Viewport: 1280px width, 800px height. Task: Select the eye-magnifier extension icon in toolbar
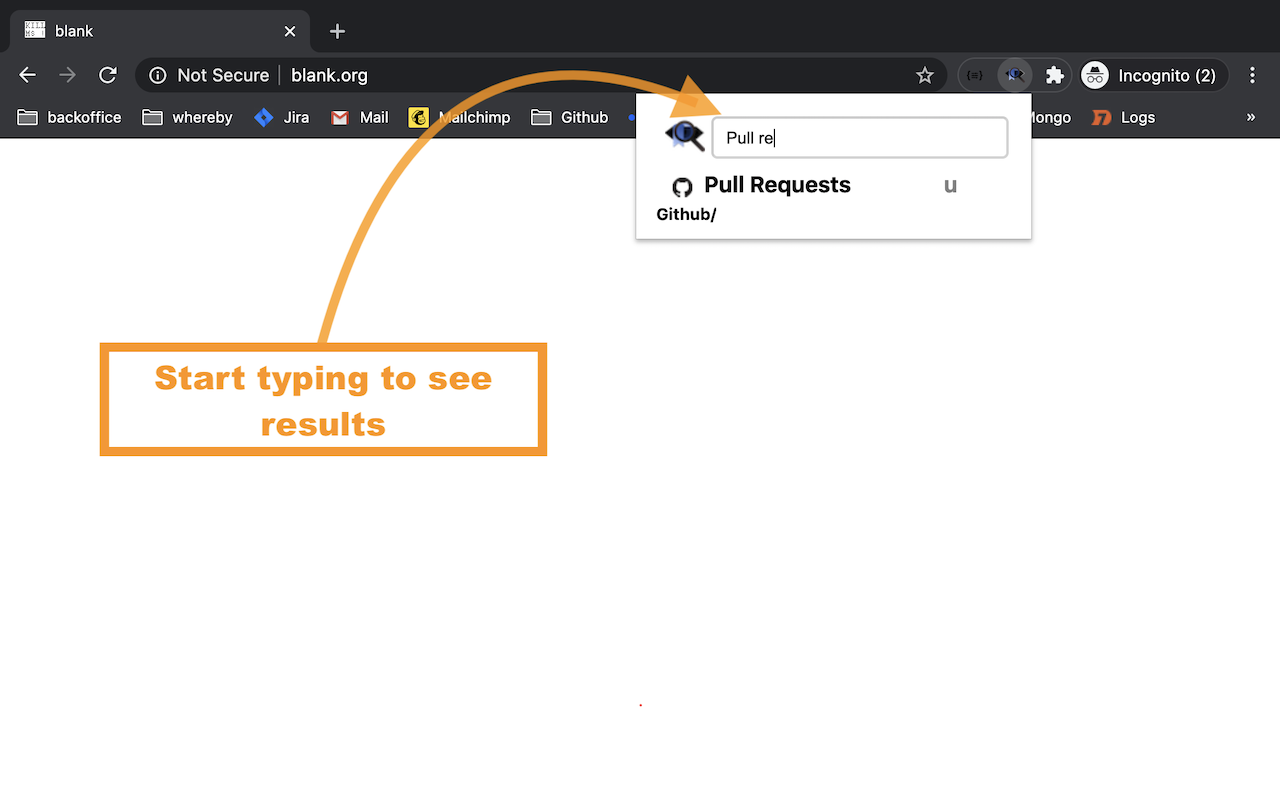[x=1014, y=74]
